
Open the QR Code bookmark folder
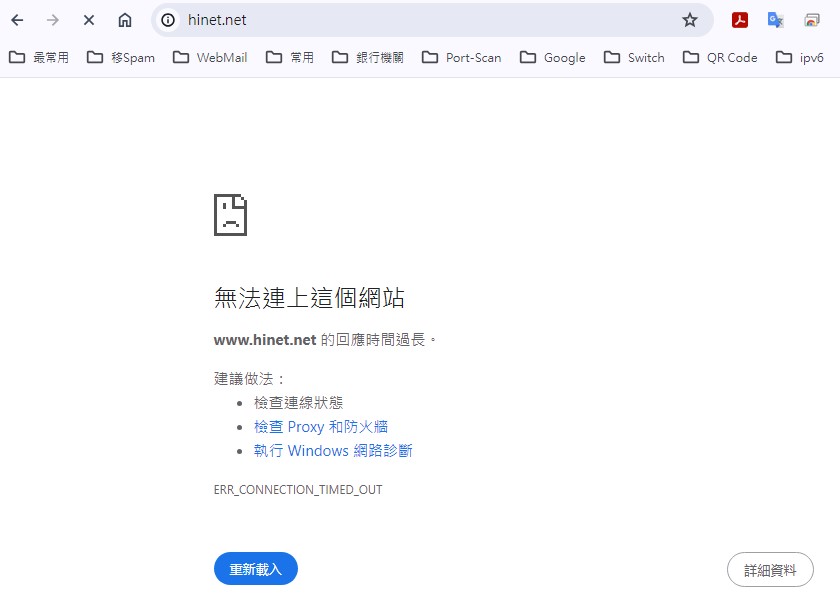[x=720, y=58]
